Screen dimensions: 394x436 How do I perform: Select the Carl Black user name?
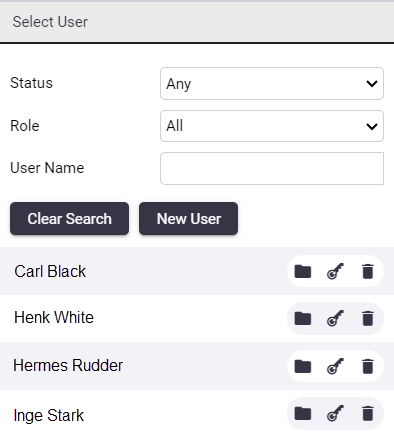coord(50,271)
